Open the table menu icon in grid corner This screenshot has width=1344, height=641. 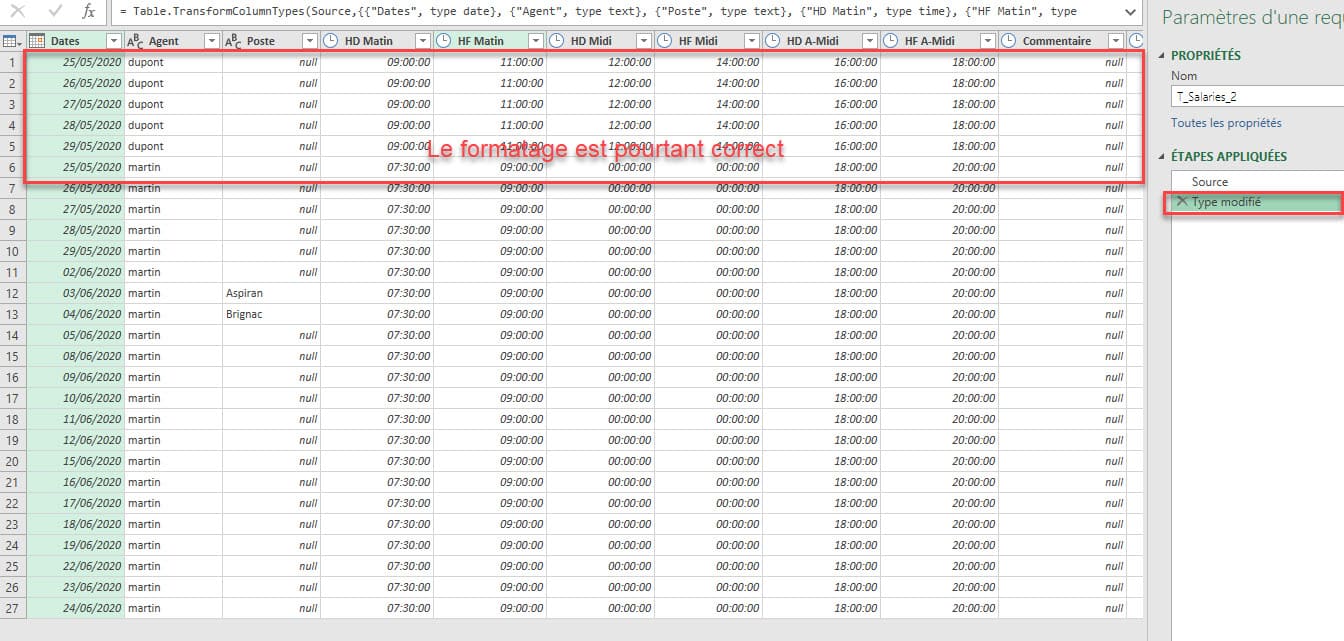click(x=11, y=41)
